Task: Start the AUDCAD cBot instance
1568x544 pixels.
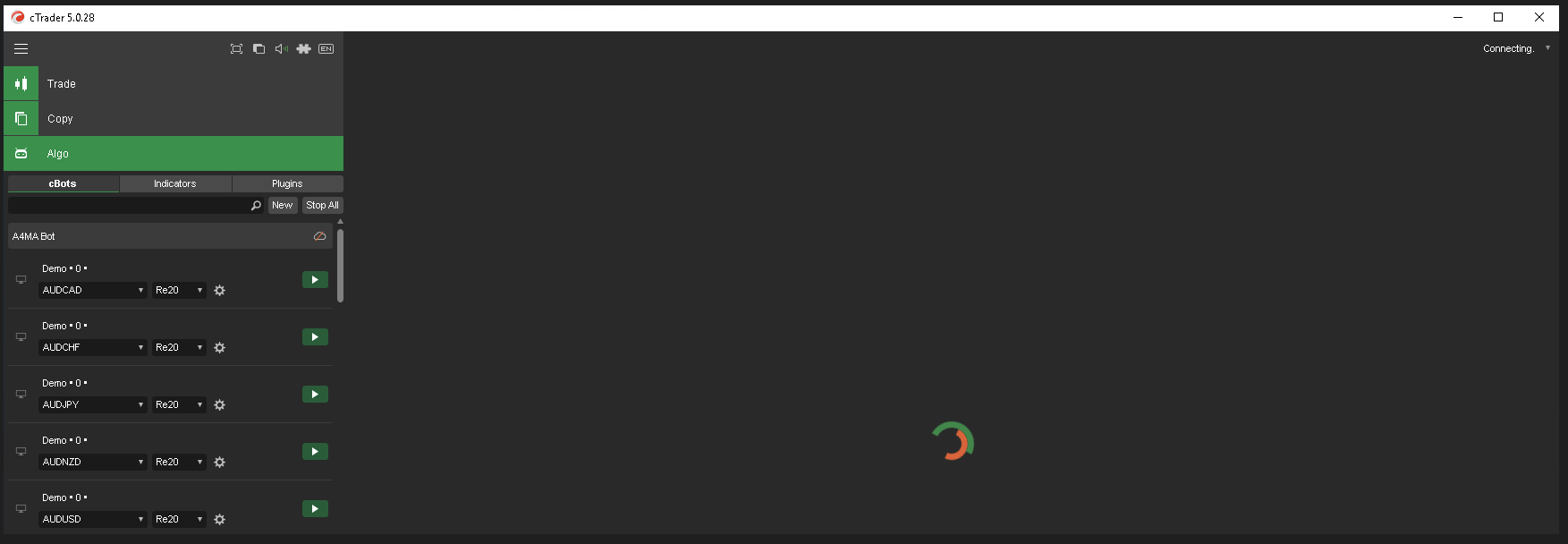Action: pos(315,280)
